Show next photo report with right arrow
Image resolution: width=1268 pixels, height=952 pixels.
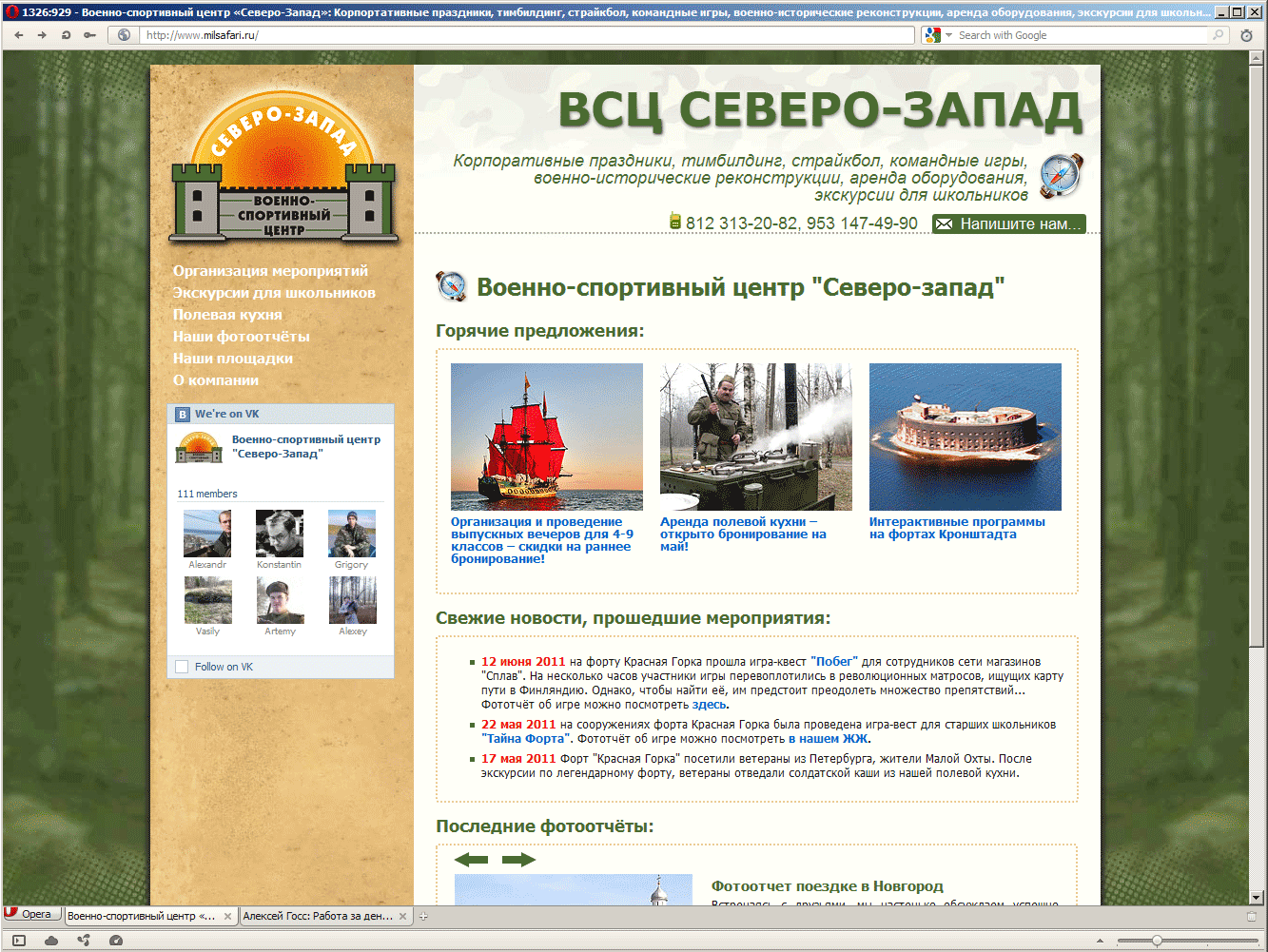518,860
